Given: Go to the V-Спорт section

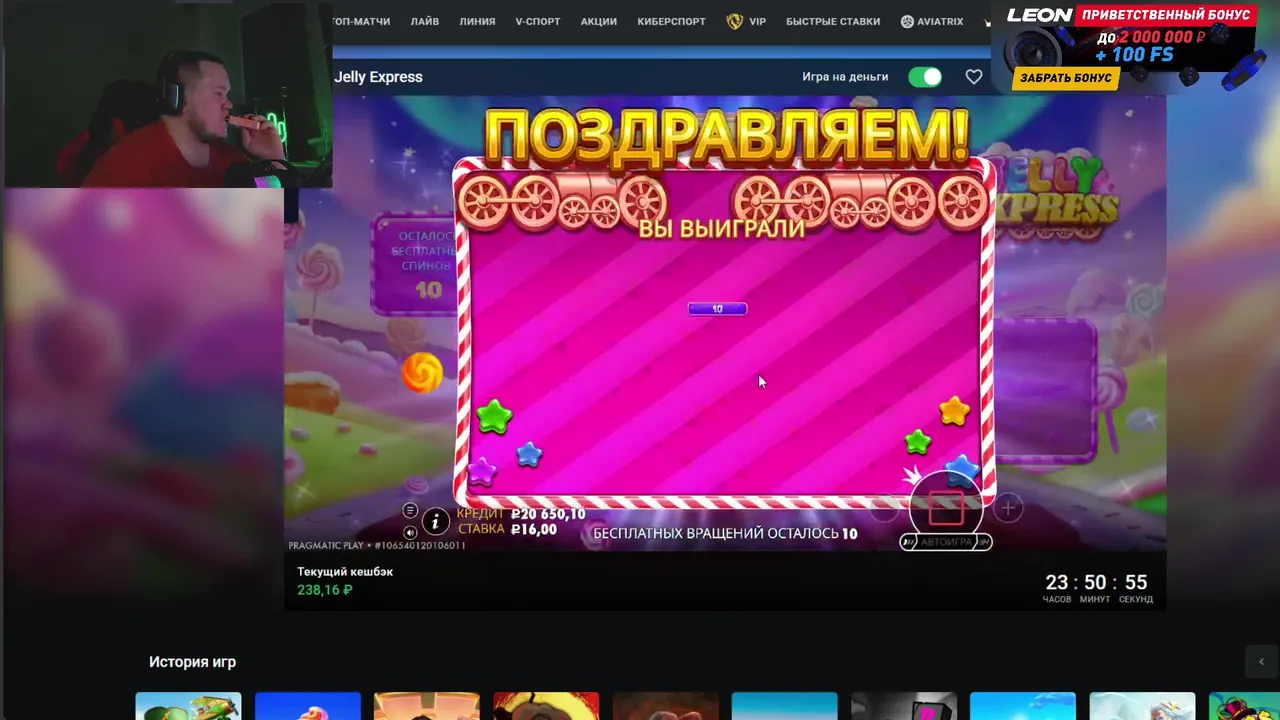Looking at the screenshot, I should coord(538,21).
